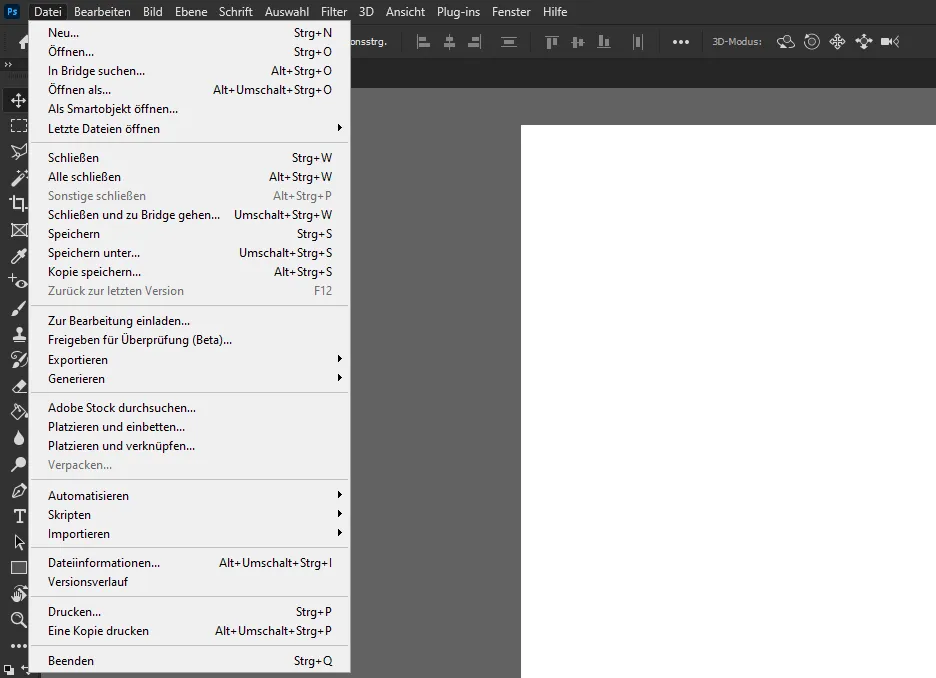Select the Polygonal Lasso tool
Image resolution: width=936 pixels, height=678 pixels.
point(19,152)
